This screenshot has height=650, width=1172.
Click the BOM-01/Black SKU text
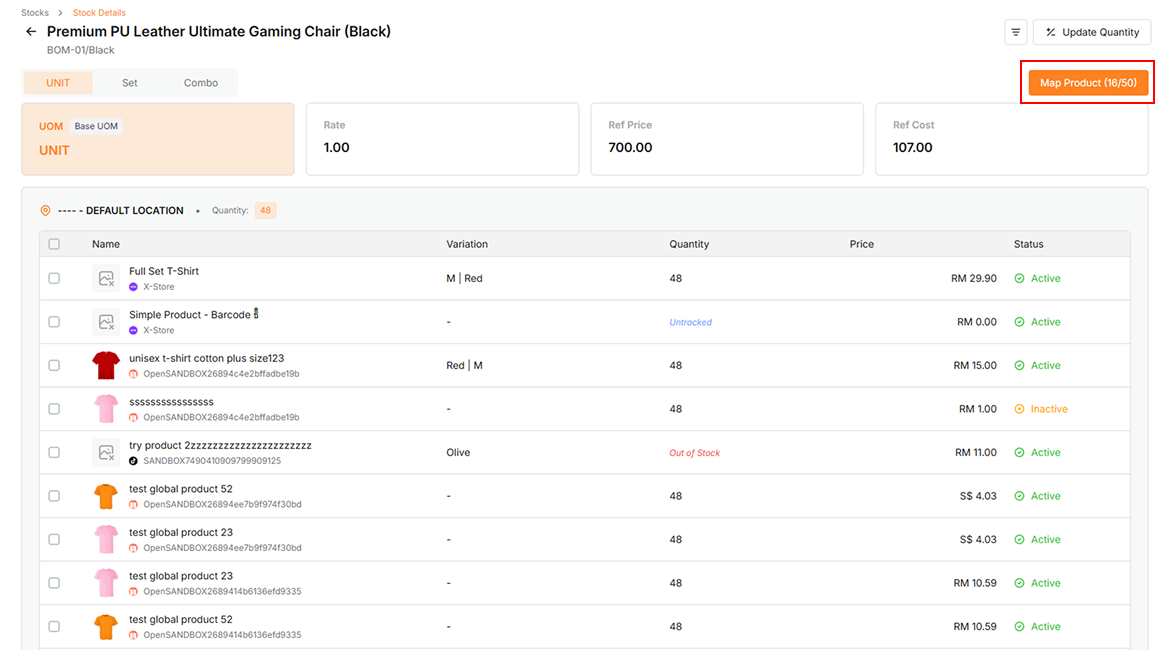tap(81, 50)
